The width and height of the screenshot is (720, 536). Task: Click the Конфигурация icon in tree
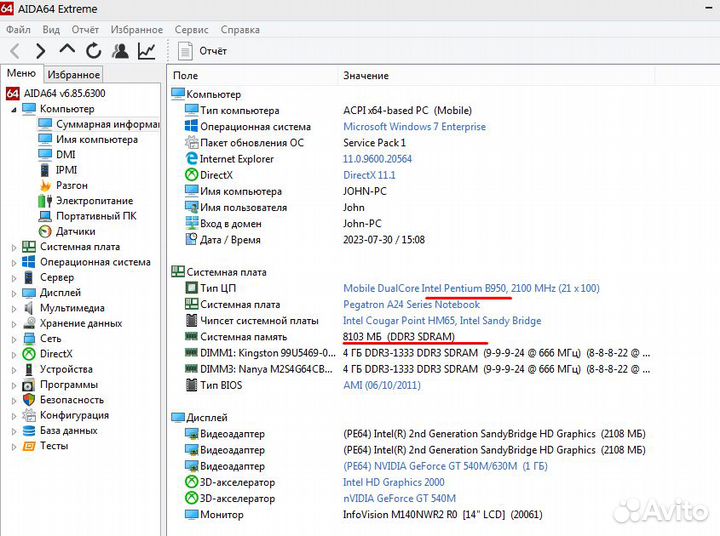(29, 415)
